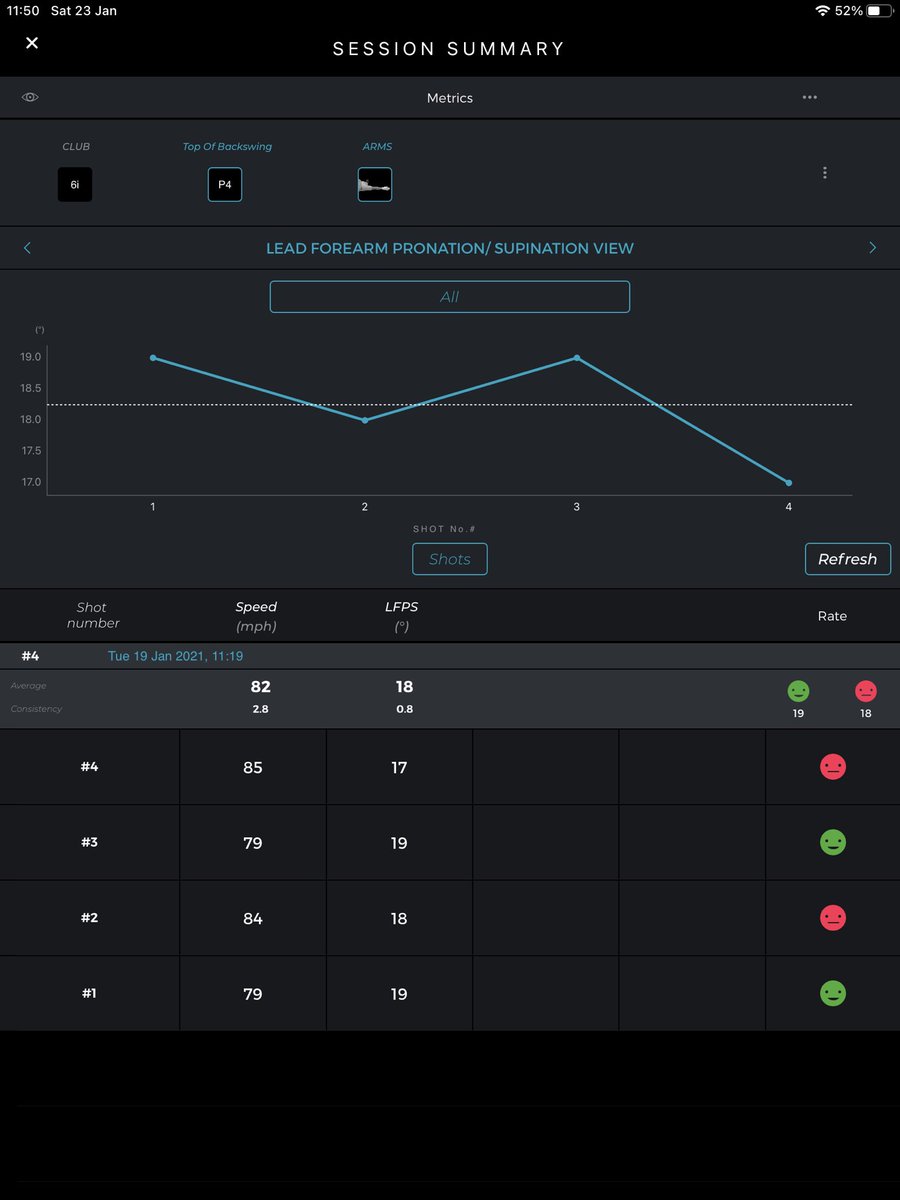Viewport: 900px width, 1200px height.
Task: Open the vertical more options menu
Action: pos(824,173)
